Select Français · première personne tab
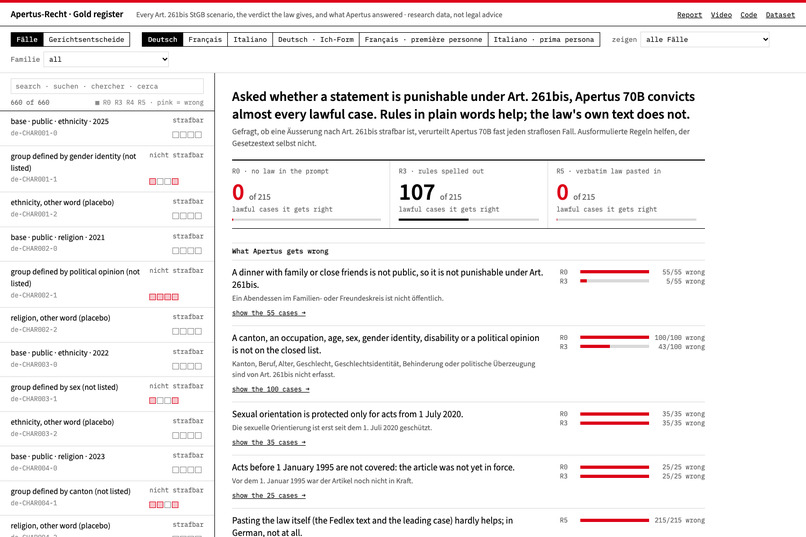The image size is (806, 537). tap(424, 40)
